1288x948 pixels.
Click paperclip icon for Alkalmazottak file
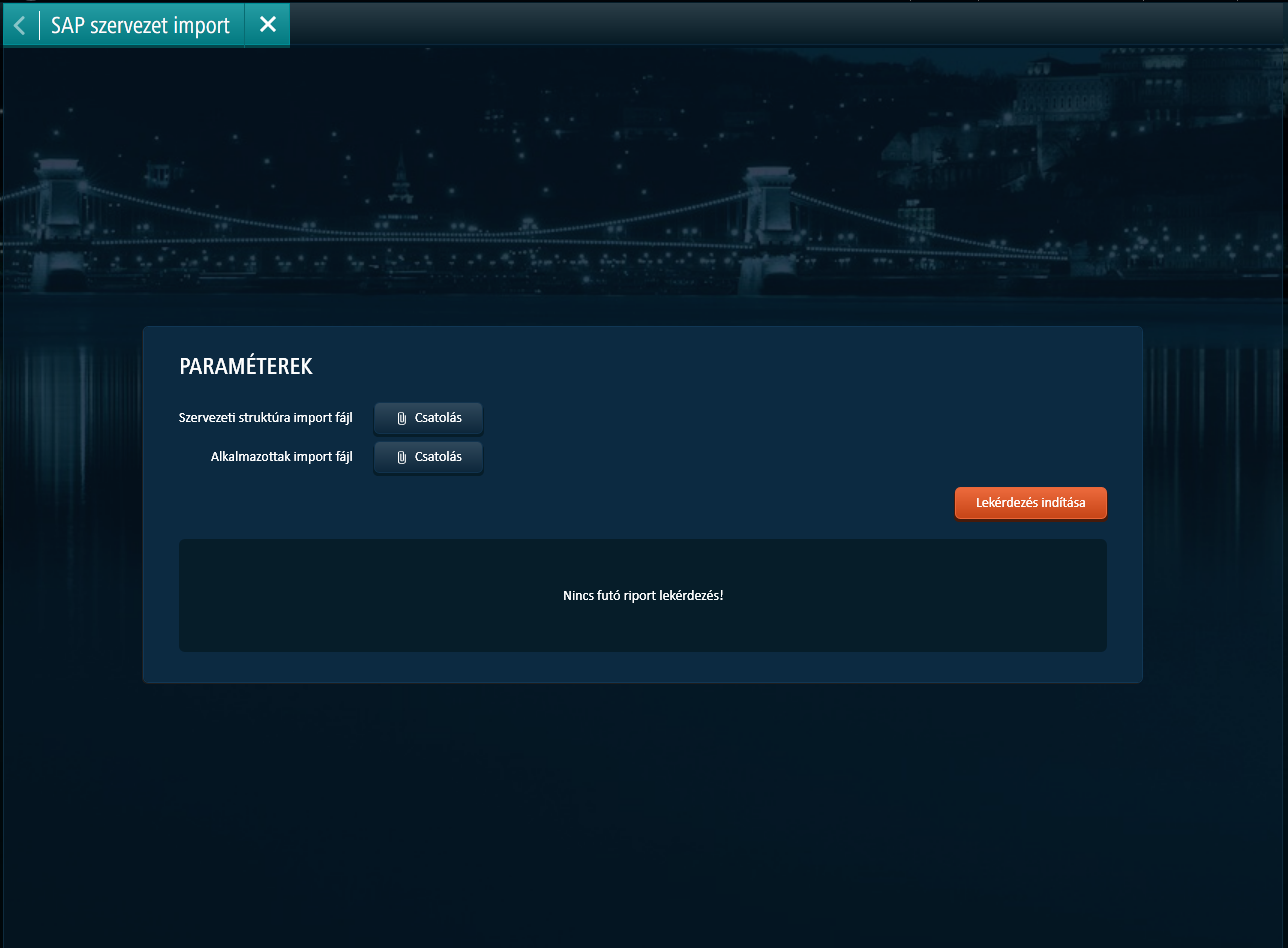401,457
